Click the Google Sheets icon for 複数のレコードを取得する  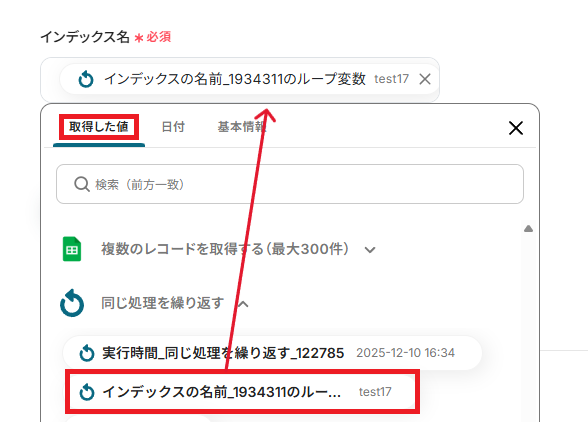72,249
